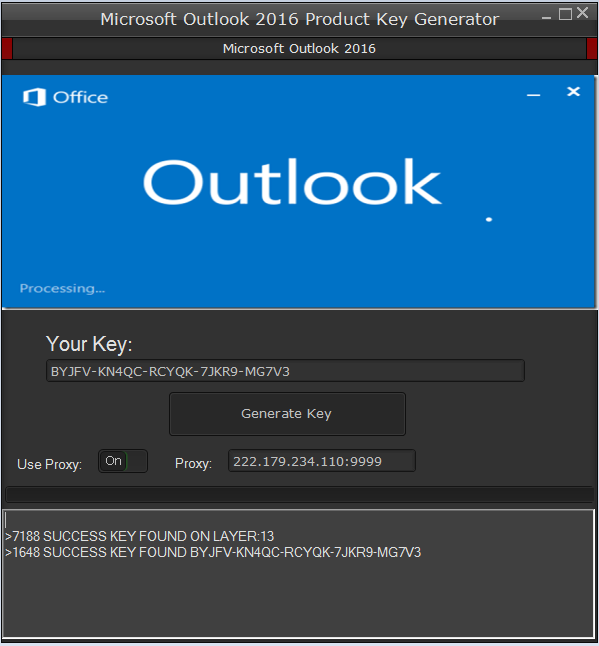
Task: Close the Product Key Generator window
Action: tap(583, 13)
